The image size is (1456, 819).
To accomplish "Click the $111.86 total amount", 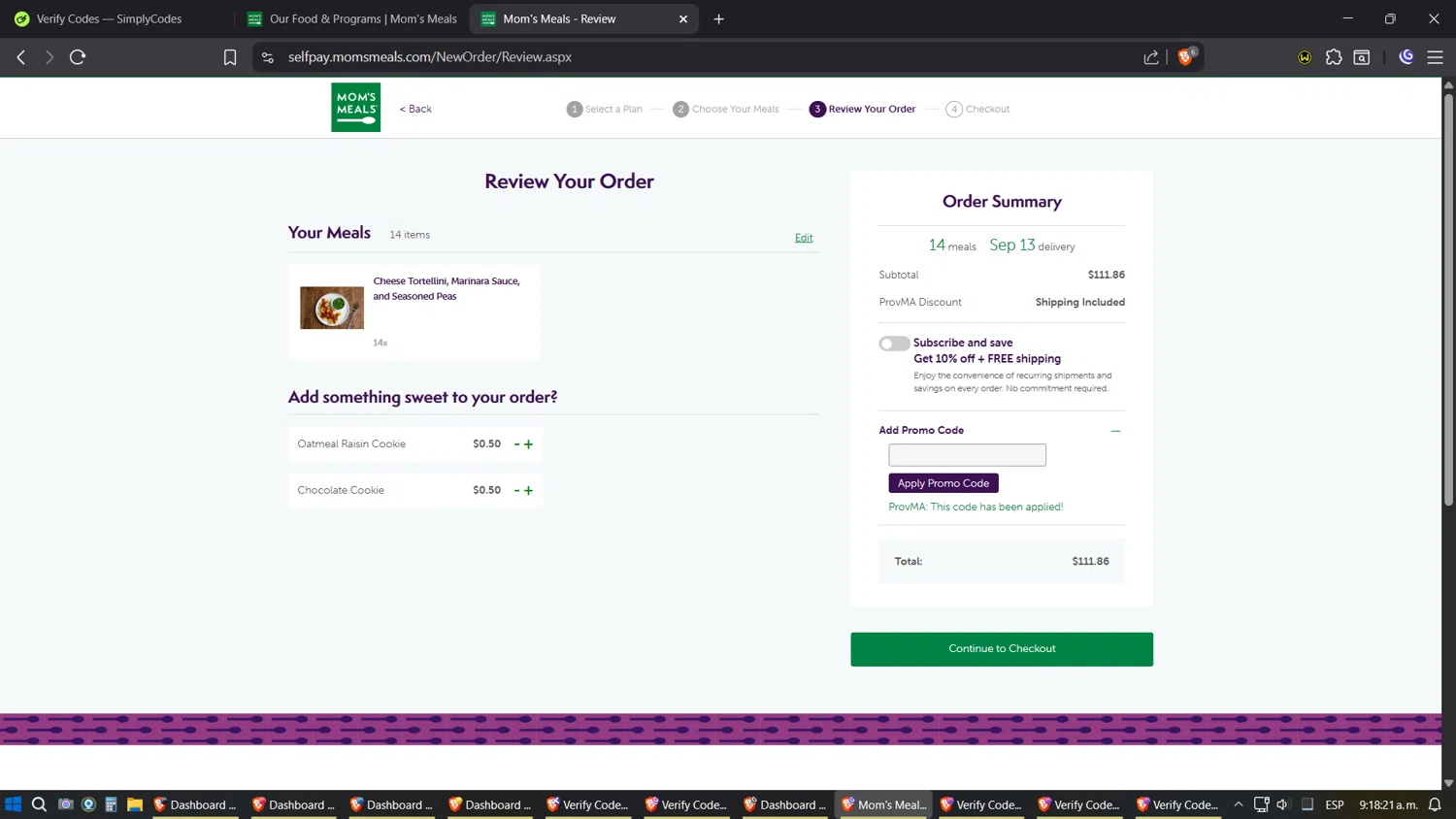I will (1090, 561).
